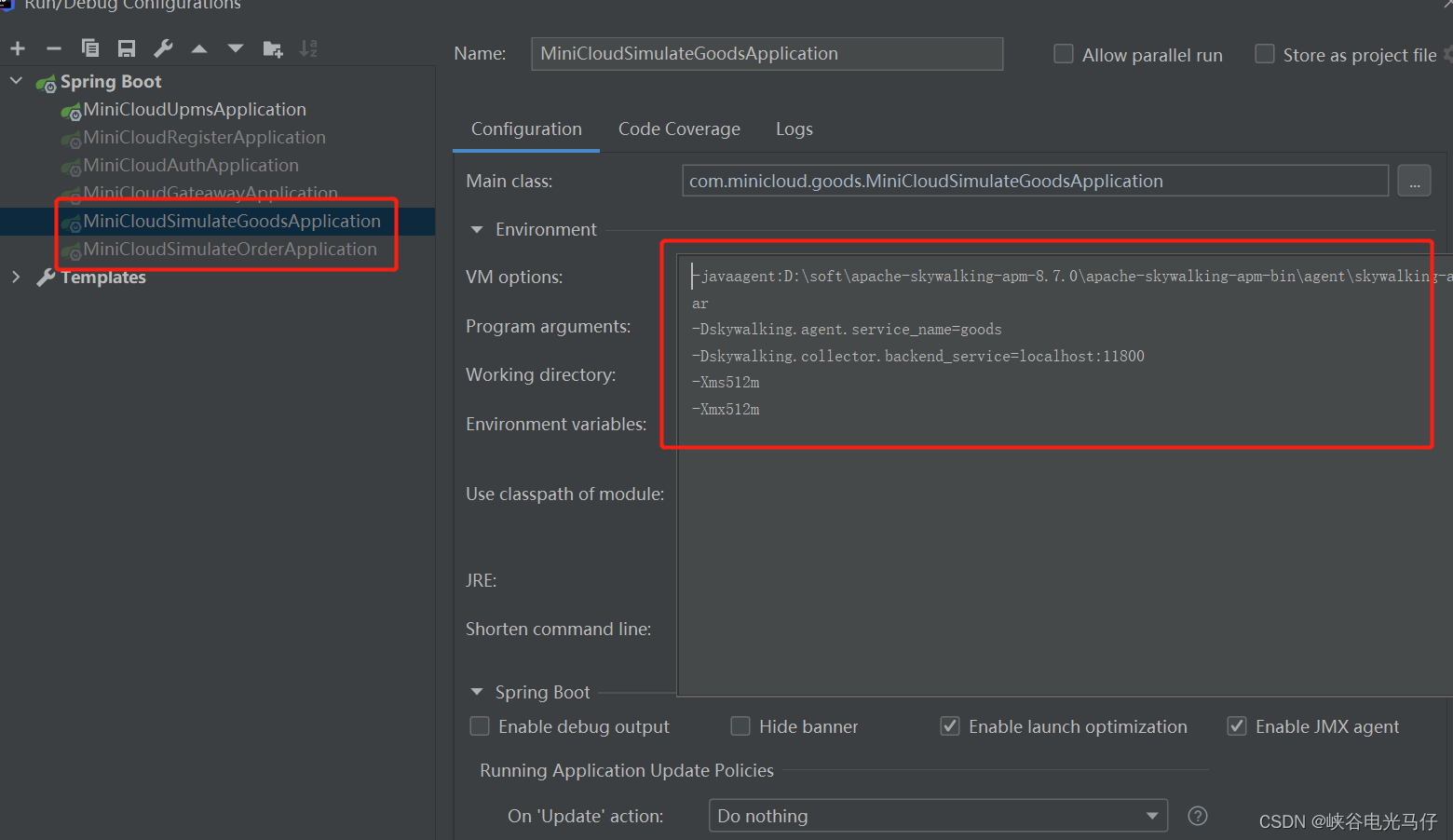1453x840 pixels.
Task: Switch to the Logs tab
Action: point(794,129)
